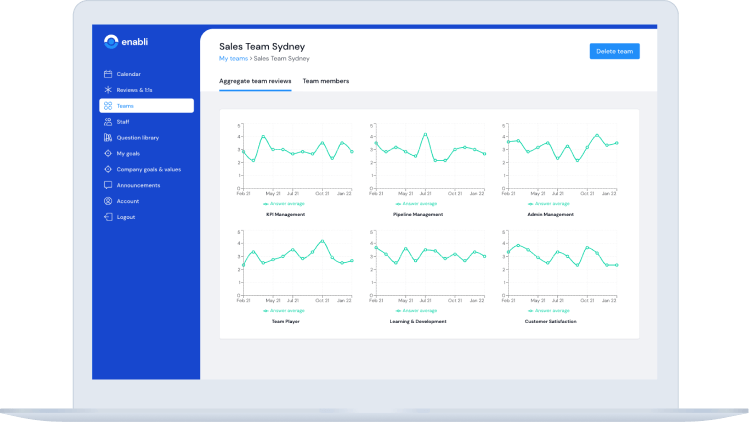Switch to the Team members tab

(x=326, y=81)
